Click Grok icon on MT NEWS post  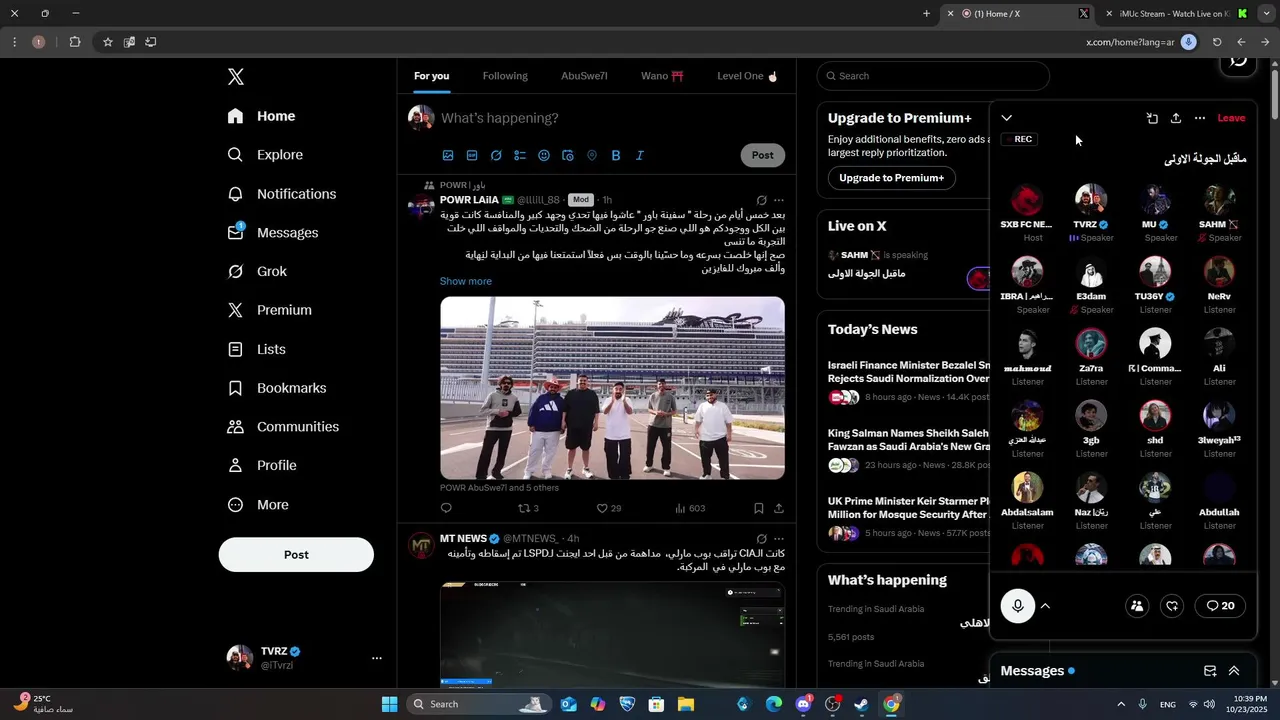pyautogui.click(x=761, y=539)
